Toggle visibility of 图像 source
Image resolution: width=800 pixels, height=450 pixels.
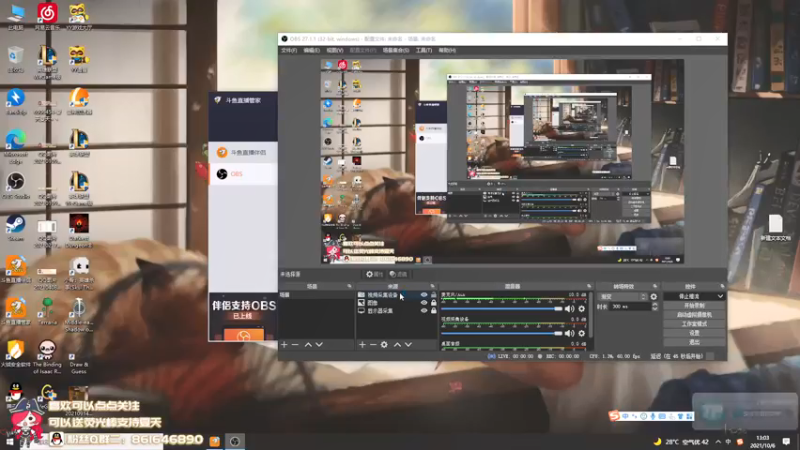[424, 303]
